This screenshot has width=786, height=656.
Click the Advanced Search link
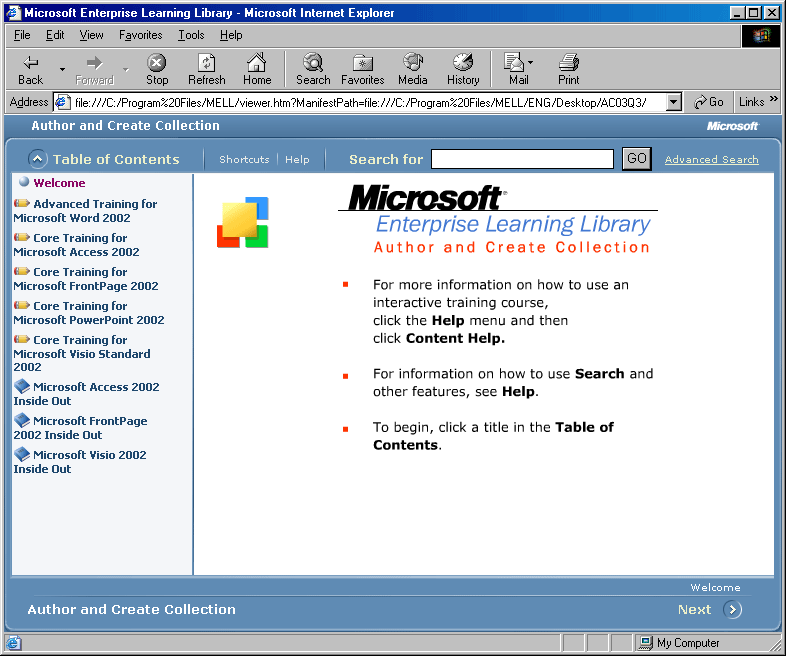tap(711, 160)
